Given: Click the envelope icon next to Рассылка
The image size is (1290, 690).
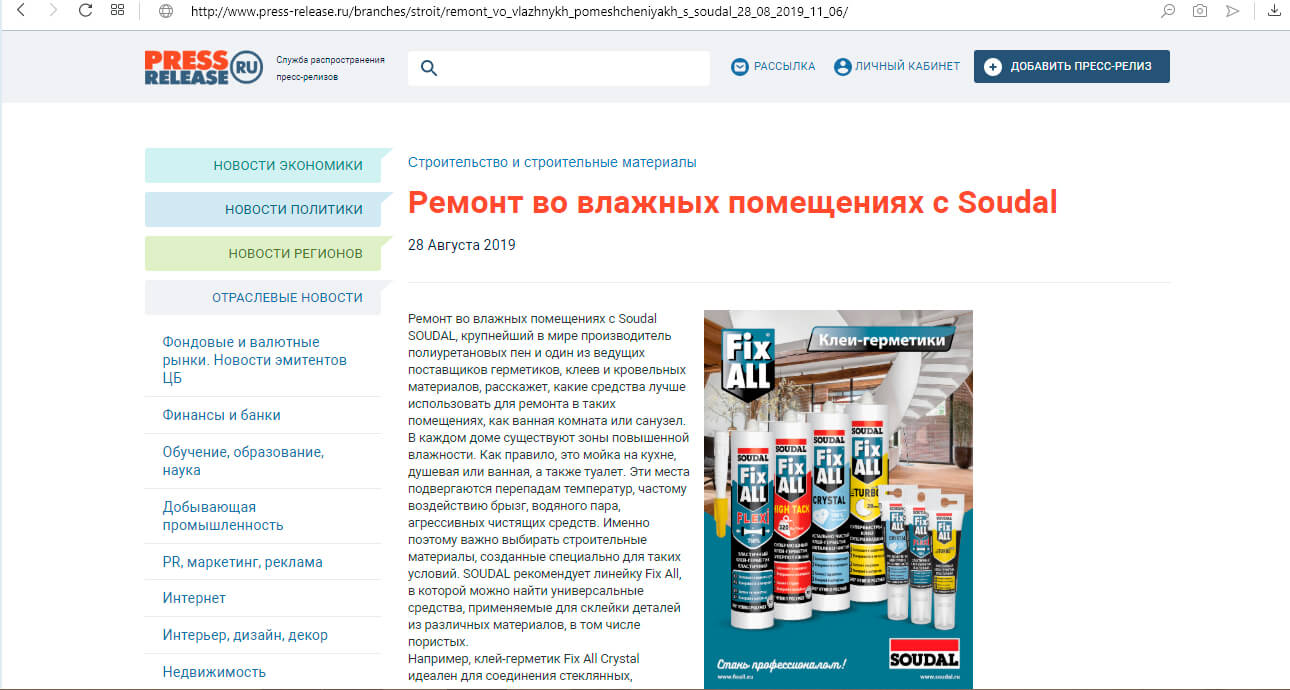Looking at the screenshot, I should tap(740, 67).
